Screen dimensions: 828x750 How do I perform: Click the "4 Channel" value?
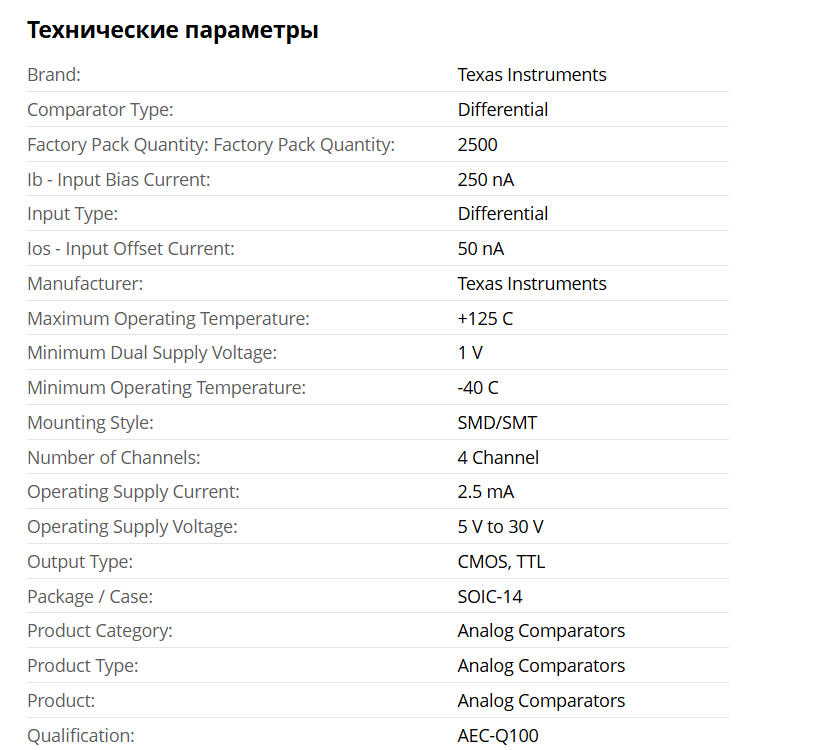tap(498, 458)
